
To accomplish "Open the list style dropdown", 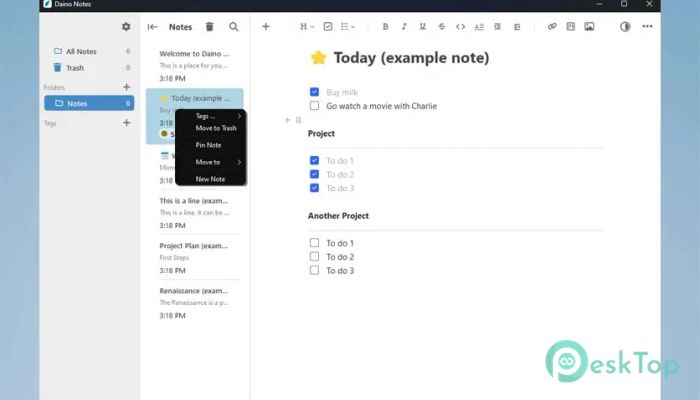I will point(349,26).
